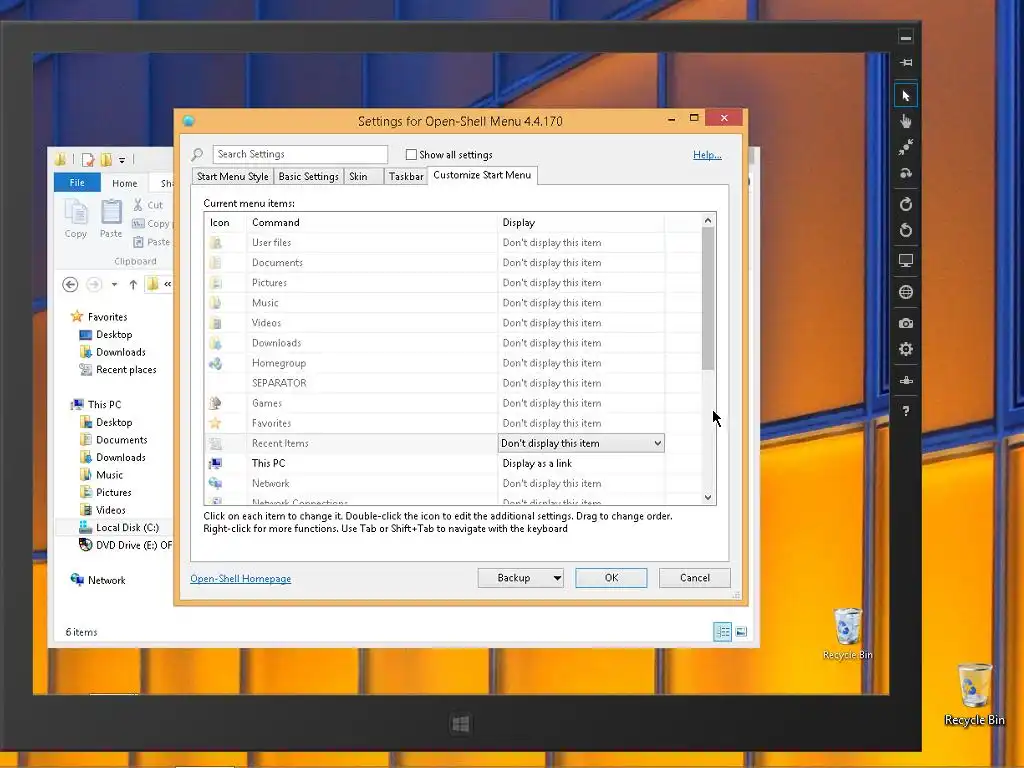The image size is (1024, 768).
Task: Click Display cell for the Documents row
Action: 581,263
